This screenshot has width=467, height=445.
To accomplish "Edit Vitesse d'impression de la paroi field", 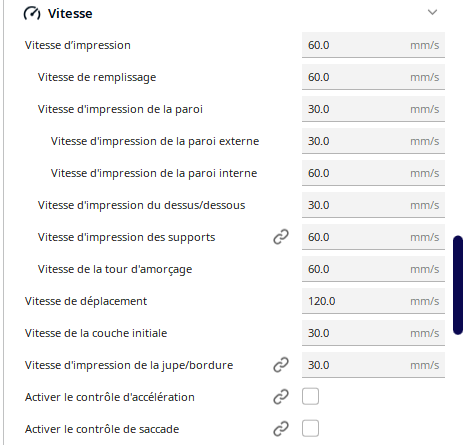I will (x=373, y=109).
